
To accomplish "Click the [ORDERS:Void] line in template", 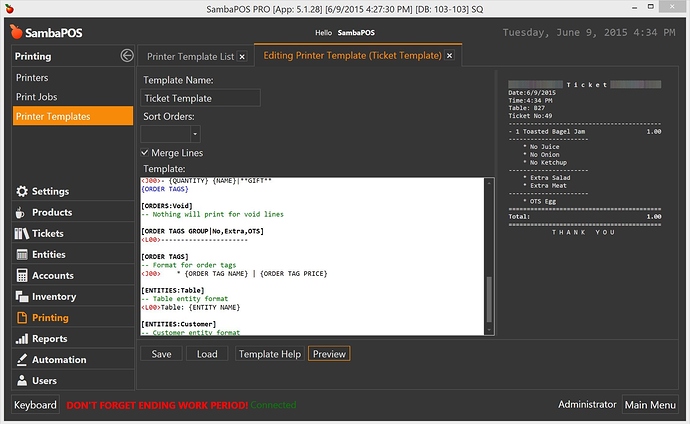I will point(167,206).
